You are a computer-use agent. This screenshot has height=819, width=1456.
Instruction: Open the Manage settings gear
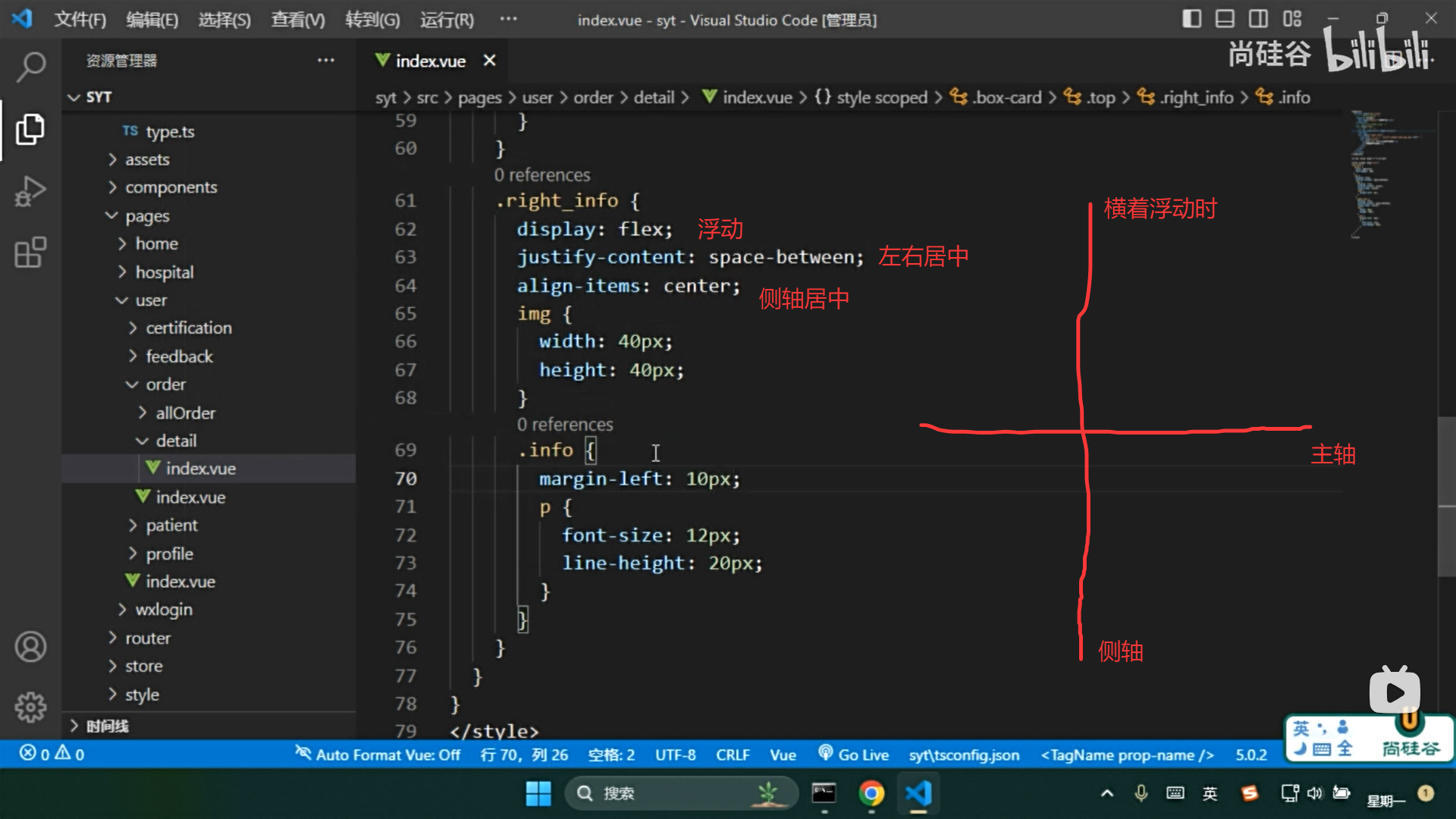(30, 707)
